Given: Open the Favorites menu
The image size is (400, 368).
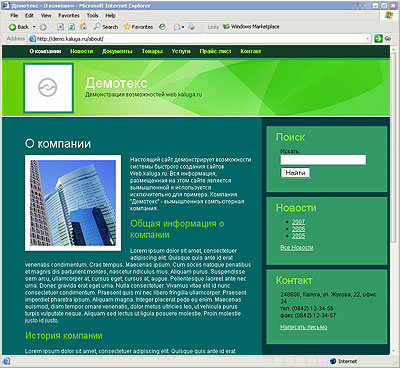Looking at the screenshot, I should [x=69, y=15].
